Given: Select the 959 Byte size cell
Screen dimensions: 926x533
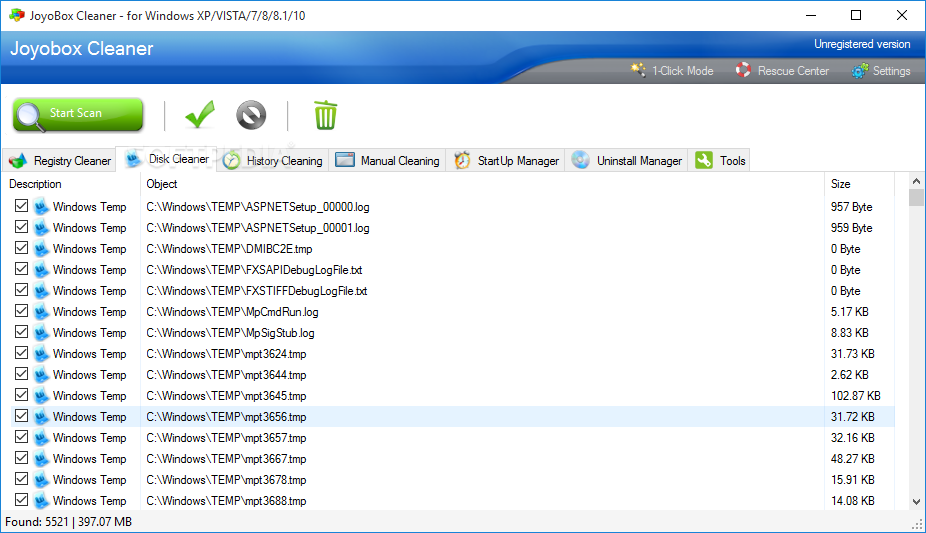Looking at the screenshot, I should (851, 228).
